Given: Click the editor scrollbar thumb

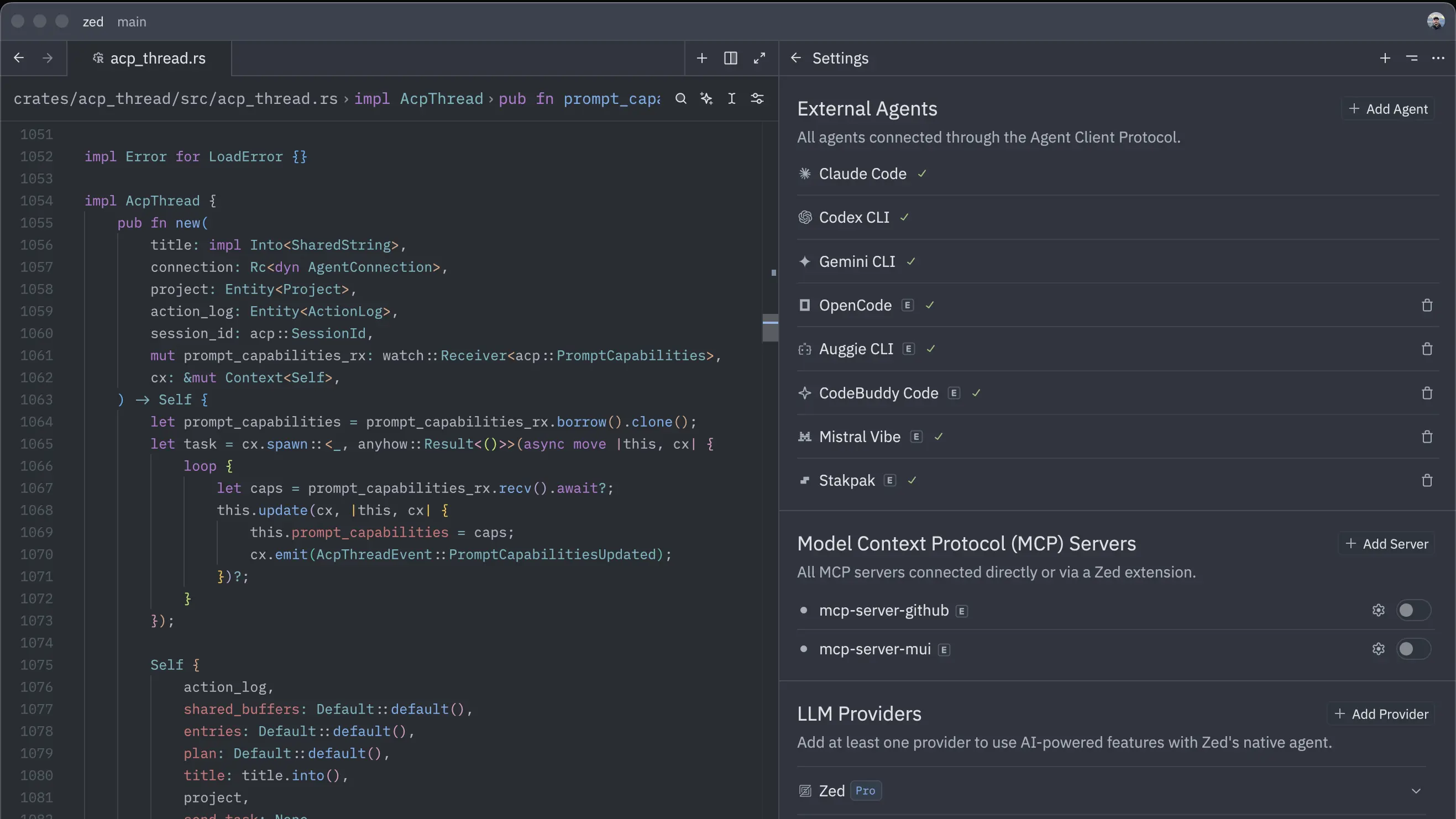Looking at the screenshot, I should pos(770,328).
